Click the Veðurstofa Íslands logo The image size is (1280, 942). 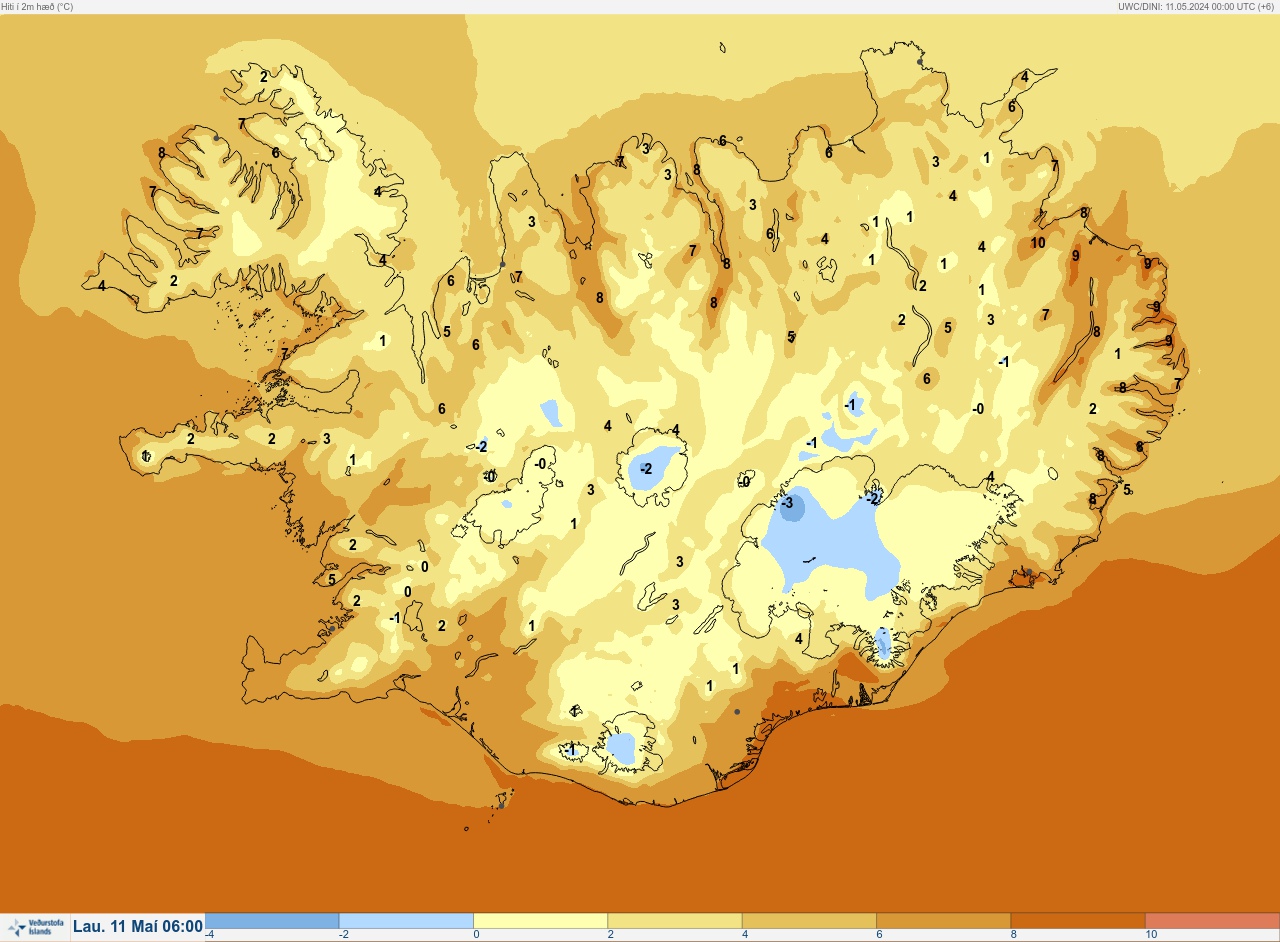point(34,927)
